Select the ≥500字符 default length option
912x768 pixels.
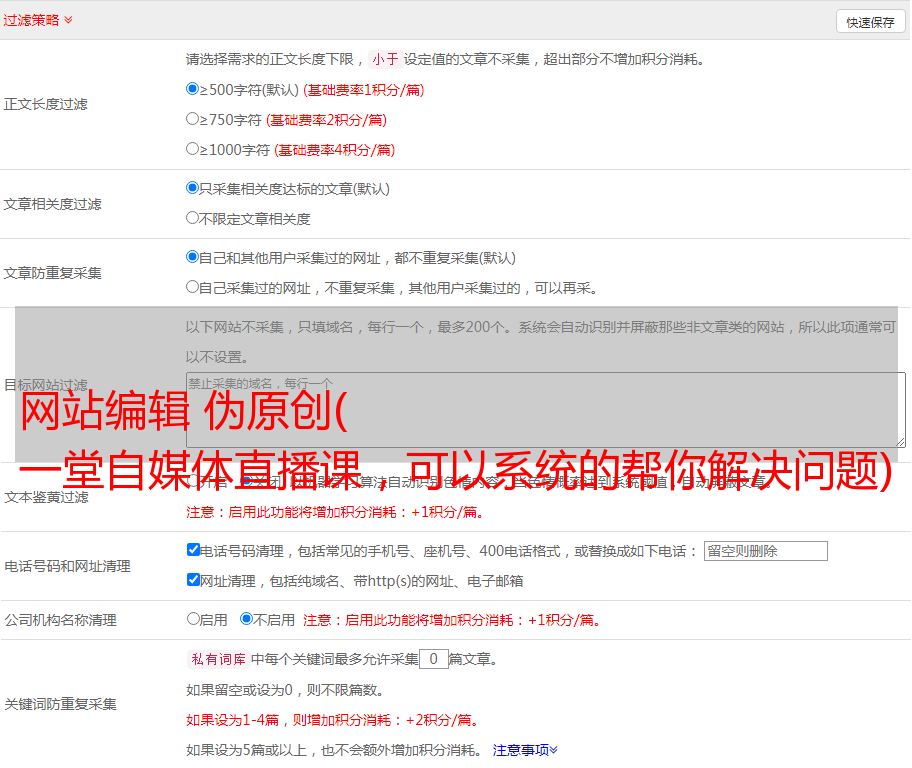[x=193, y=89]
